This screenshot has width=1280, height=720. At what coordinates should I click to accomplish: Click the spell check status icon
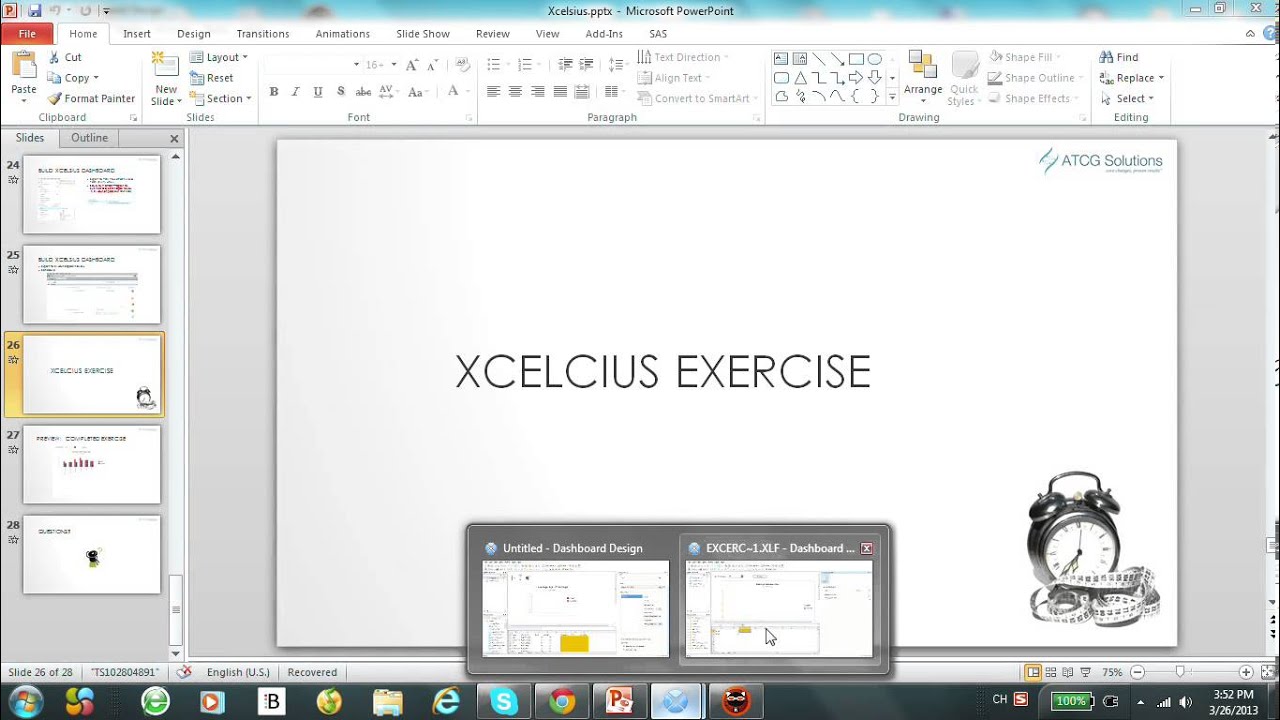pos(183,672)
